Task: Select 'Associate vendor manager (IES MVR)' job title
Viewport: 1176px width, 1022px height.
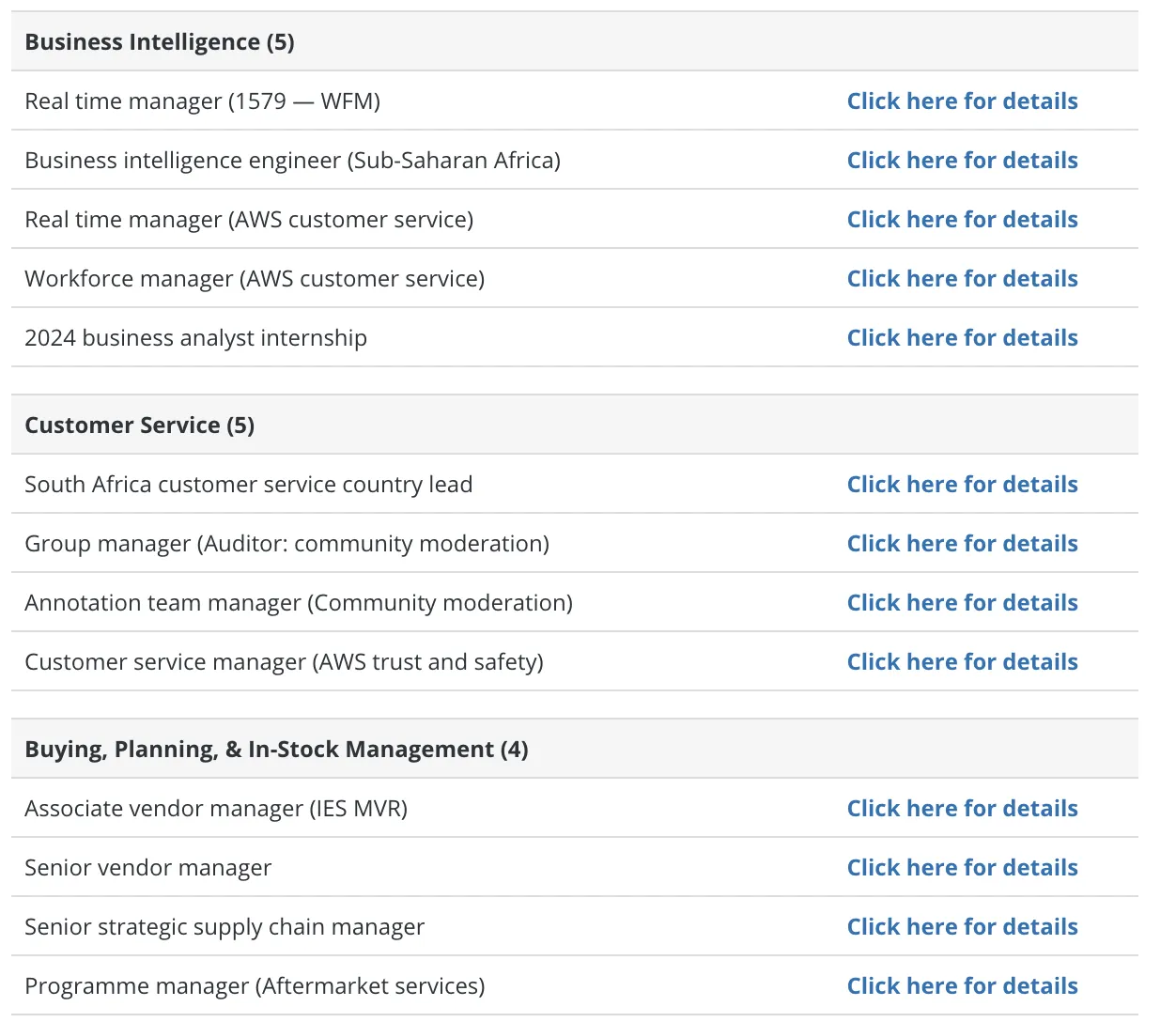Action: click(x=216, y=809)
